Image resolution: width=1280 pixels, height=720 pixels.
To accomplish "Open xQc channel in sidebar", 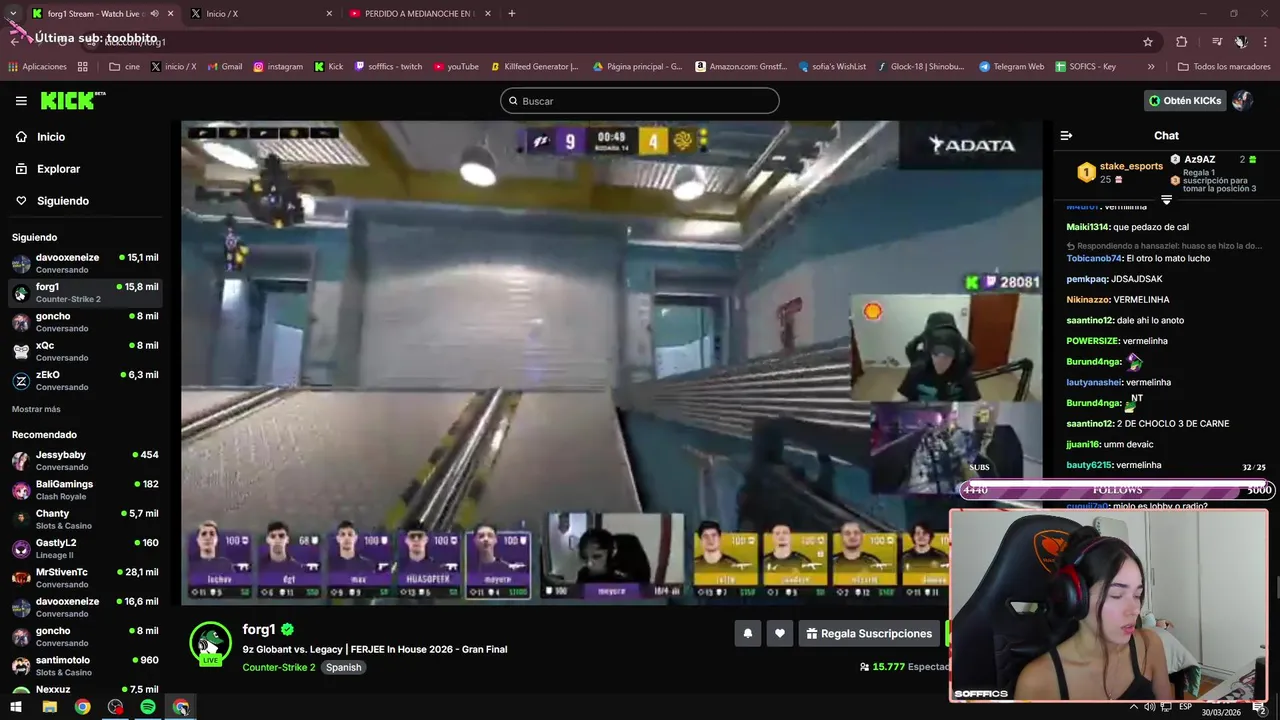I will tap(85, 351).
